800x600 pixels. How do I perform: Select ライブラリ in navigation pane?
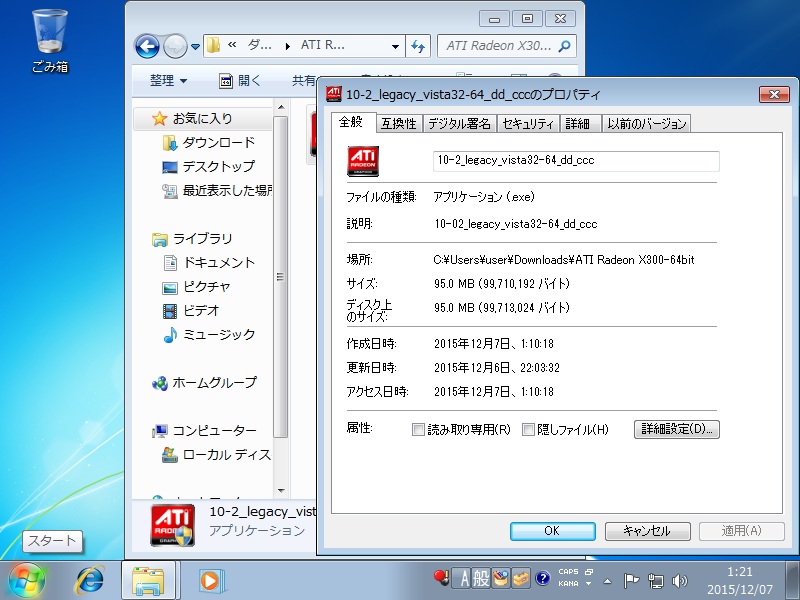coord(192,238)
